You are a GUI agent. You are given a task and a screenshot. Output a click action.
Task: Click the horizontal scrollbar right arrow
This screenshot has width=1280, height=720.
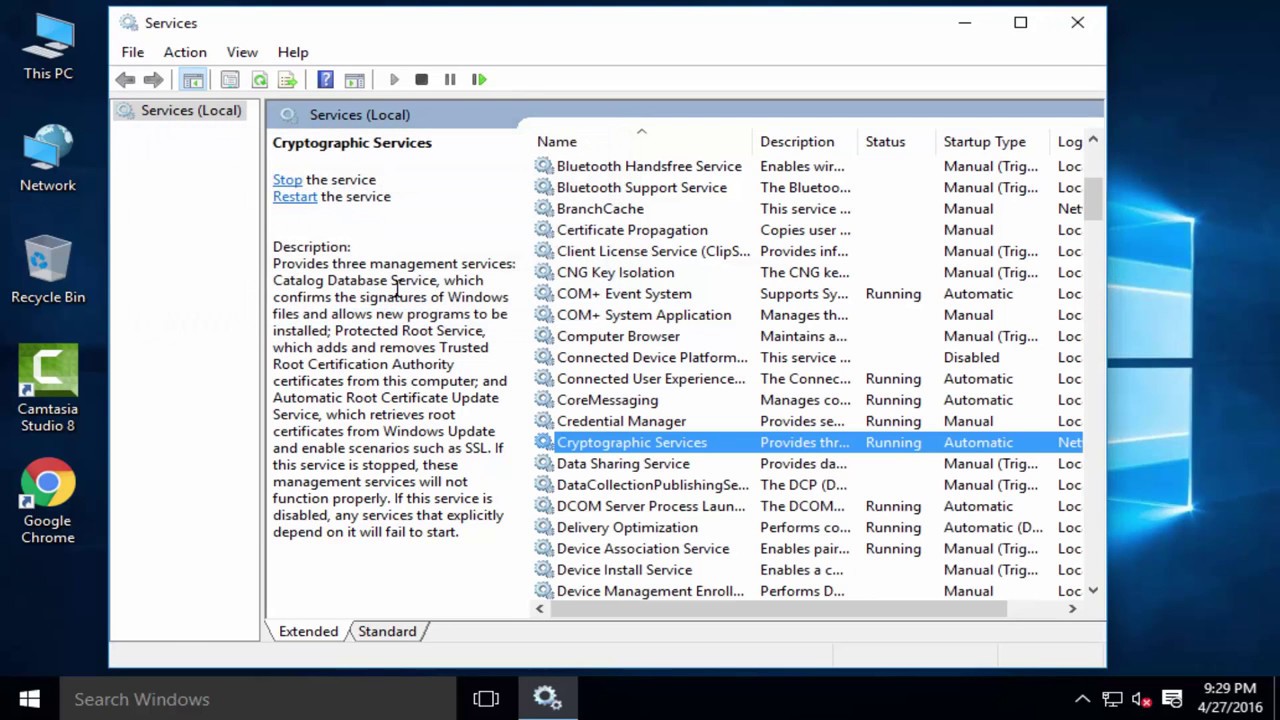pyautogui.click(x=1072, y=608)
